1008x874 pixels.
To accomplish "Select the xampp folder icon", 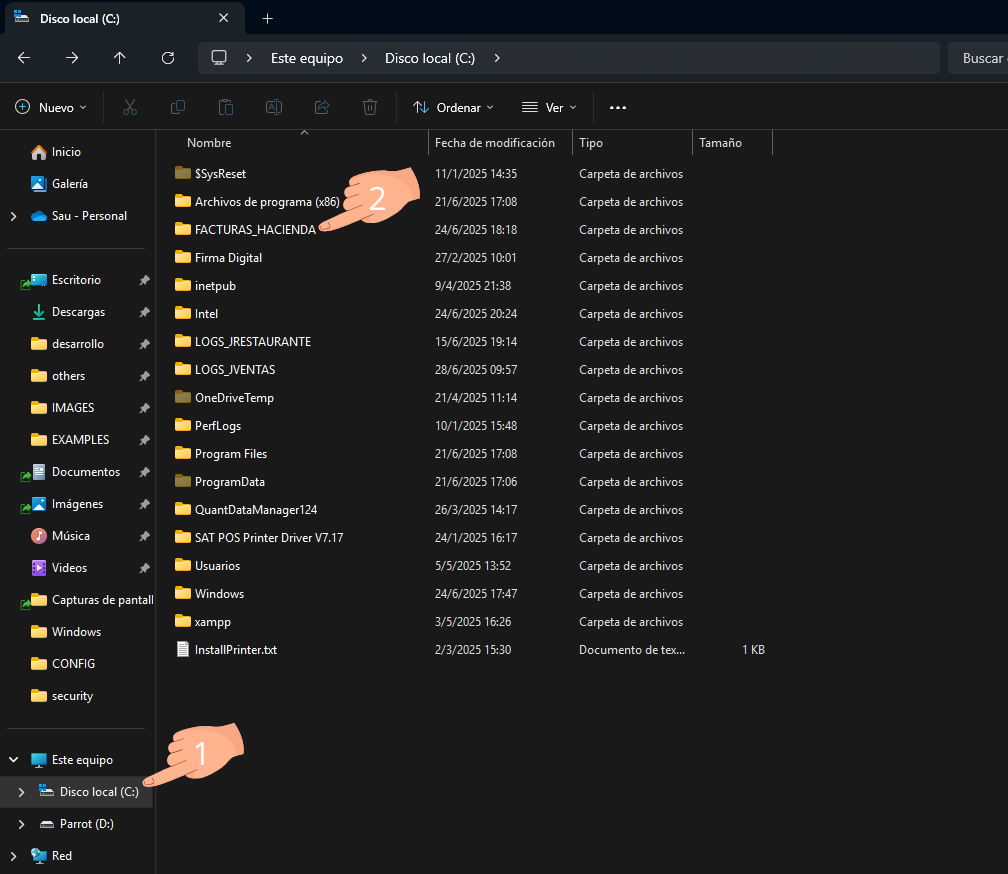I will click(x=183, y=621).
